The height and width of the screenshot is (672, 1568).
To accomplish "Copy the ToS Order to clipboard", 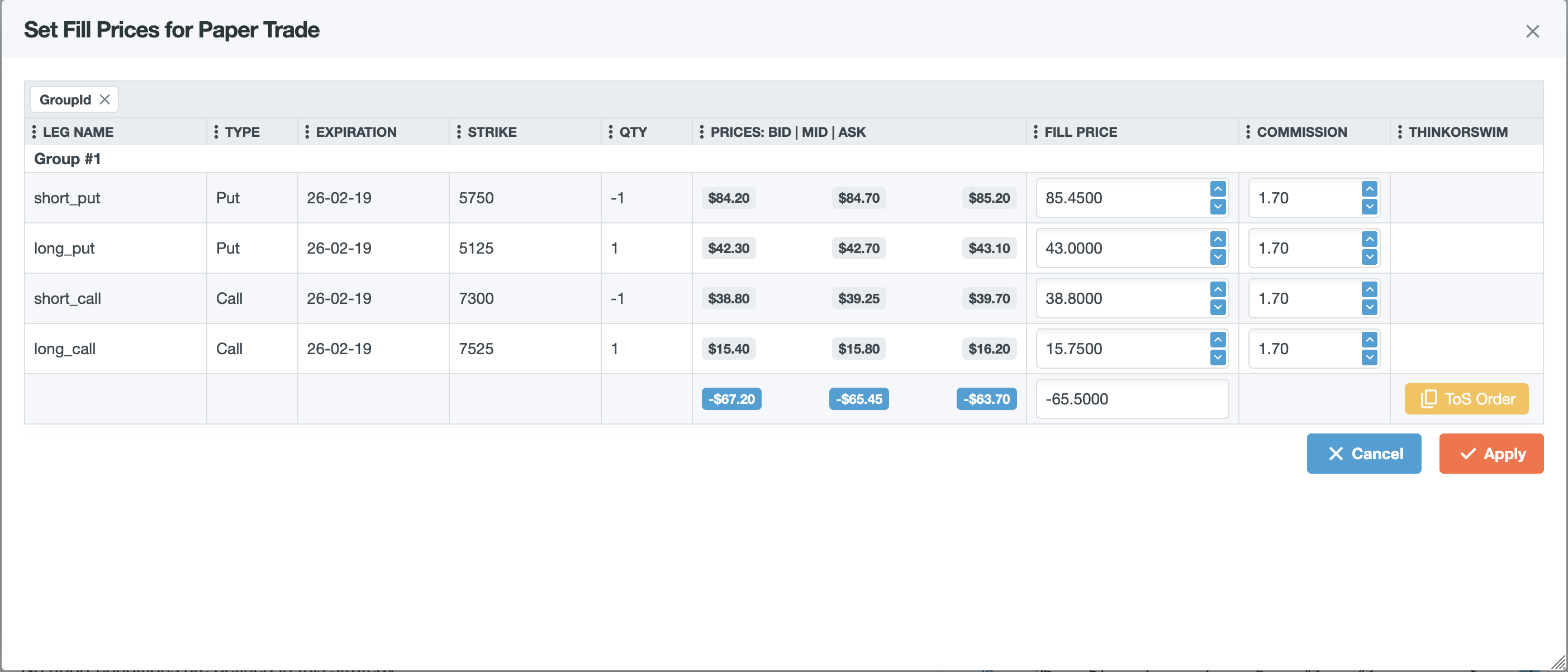I will [x=1466, y=399].
